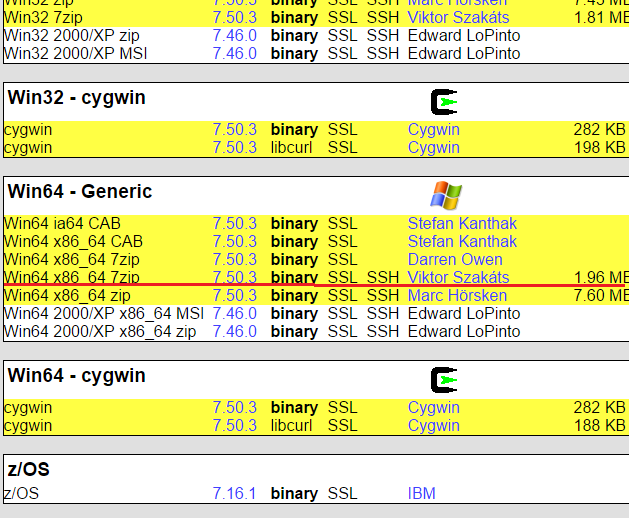The height and width of the screenshot is (518, 629).
Task: Click "Edward LoPinto" in Win32 2000/XP zip row
Action: tap(464, 36)
